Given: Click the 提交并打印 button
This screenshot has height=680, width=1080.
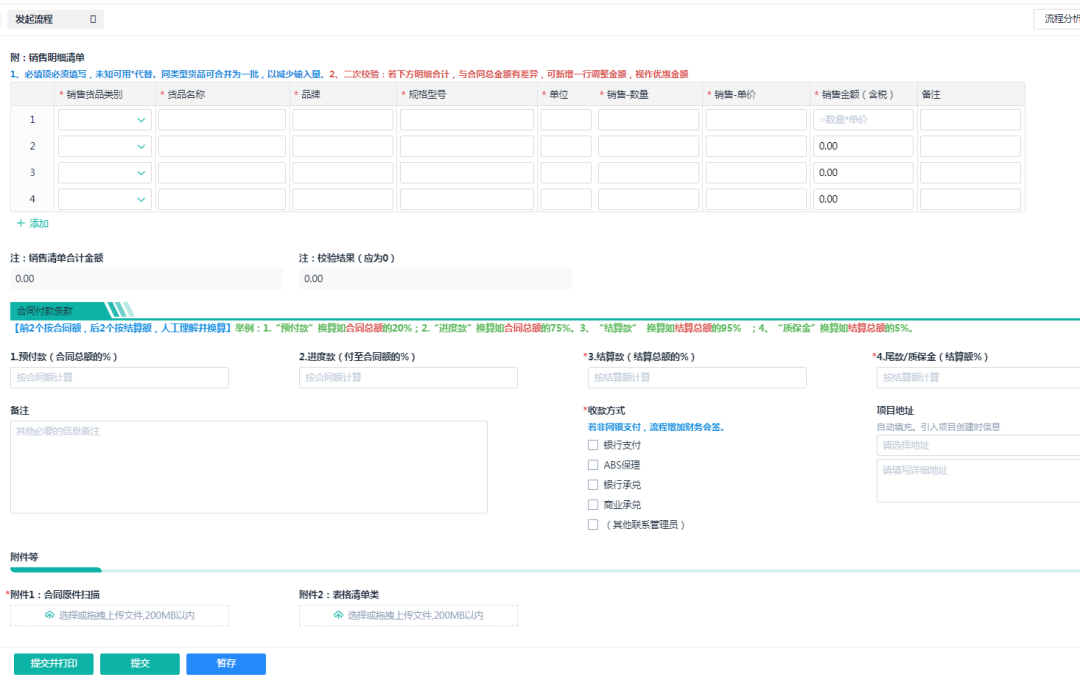Looking at the screenshot, I should tap(54, 663).
